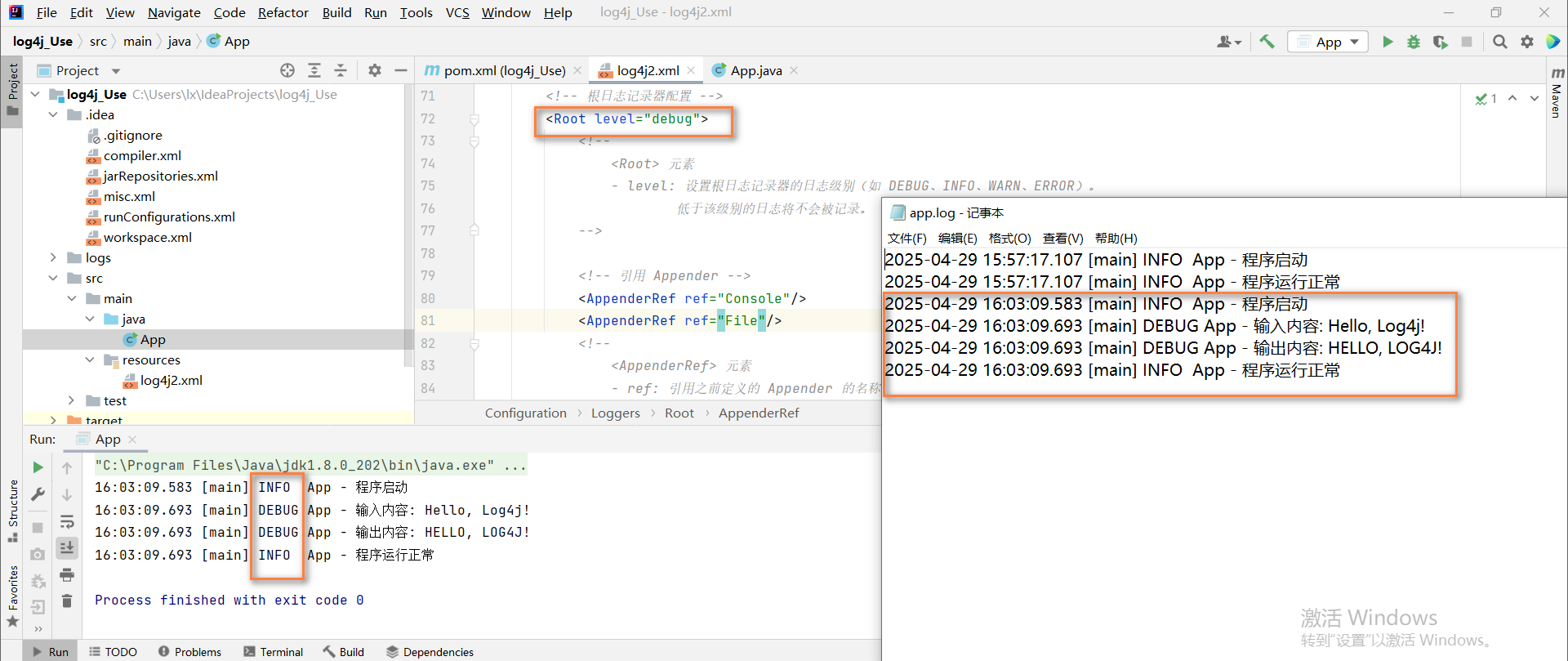This screenshot has width=1568, height=661.
Task: Close the App tab in Run panel
Action: 132,440
